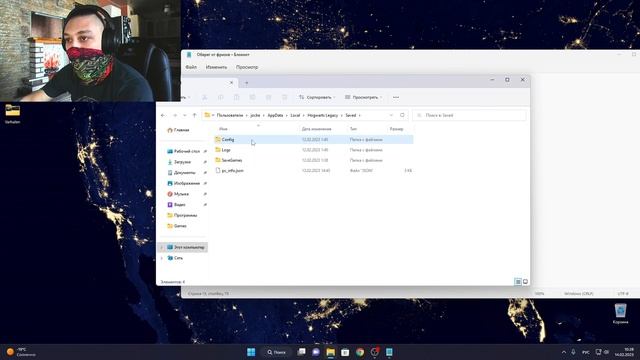
Task: Open the recent locations dropdown arrow
Action: click(x=184, y=116)
